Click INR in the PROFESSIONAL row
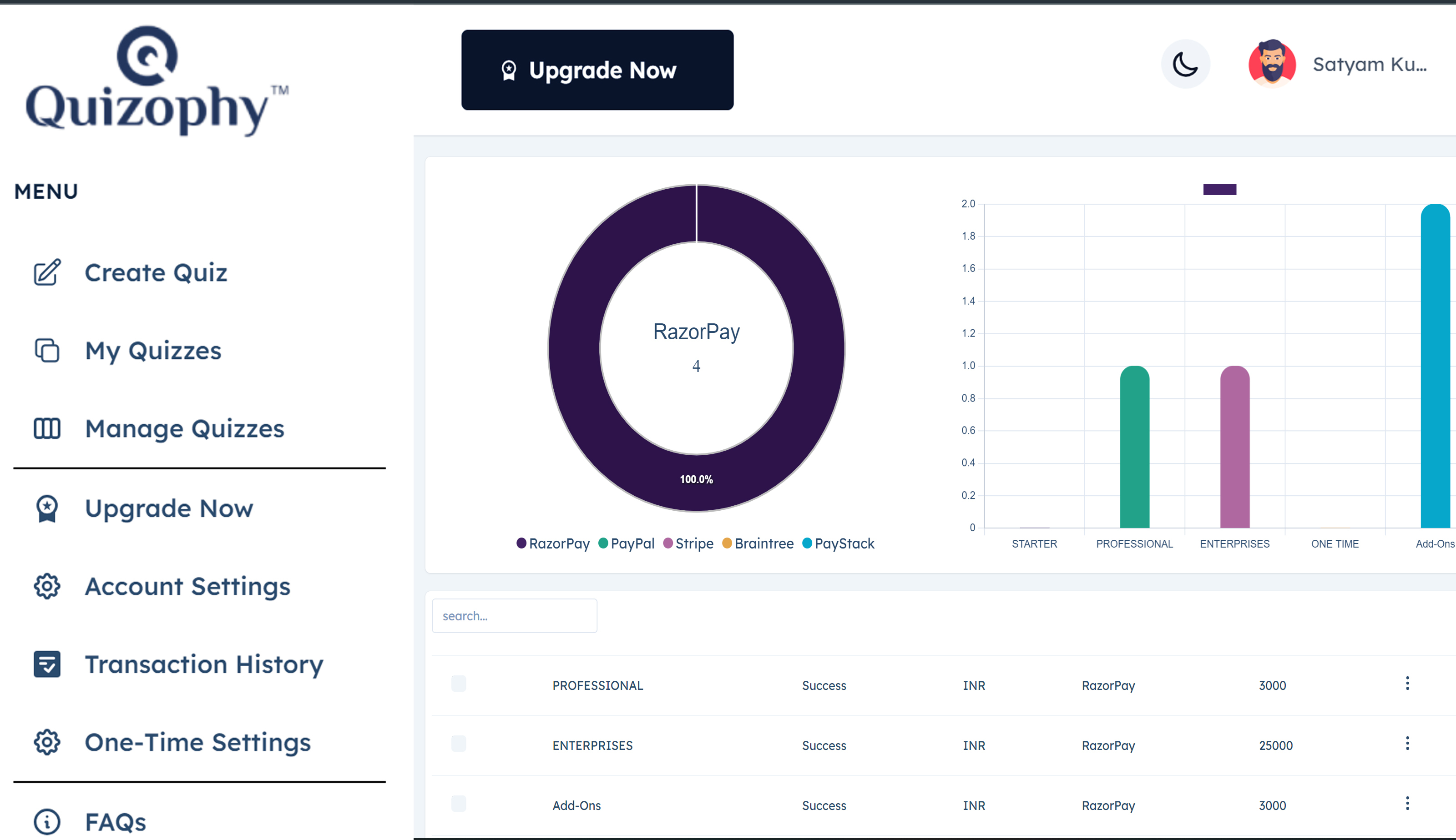The image size is (1456, 840). click(x=974, y=685)
